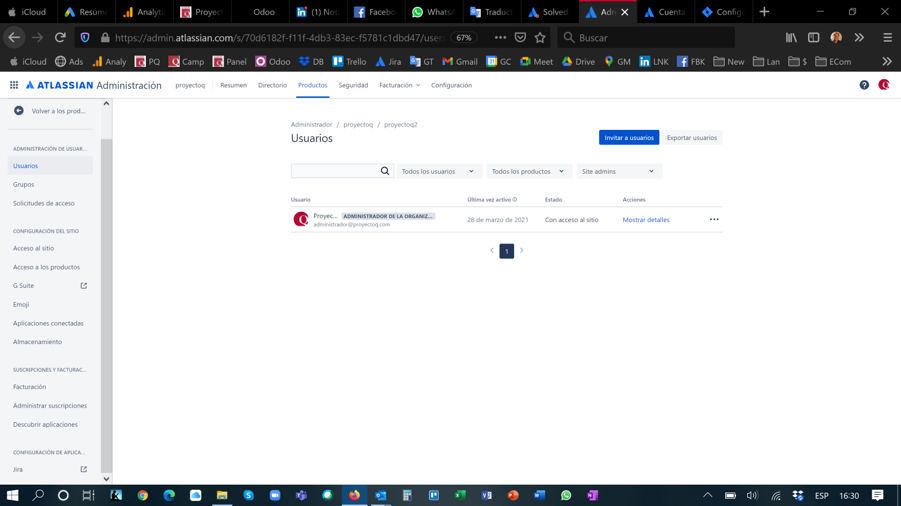Open Solicitudes de acceso in the sidebar
The width and height of the screenshot is (901, 506).
click(44, 203)
